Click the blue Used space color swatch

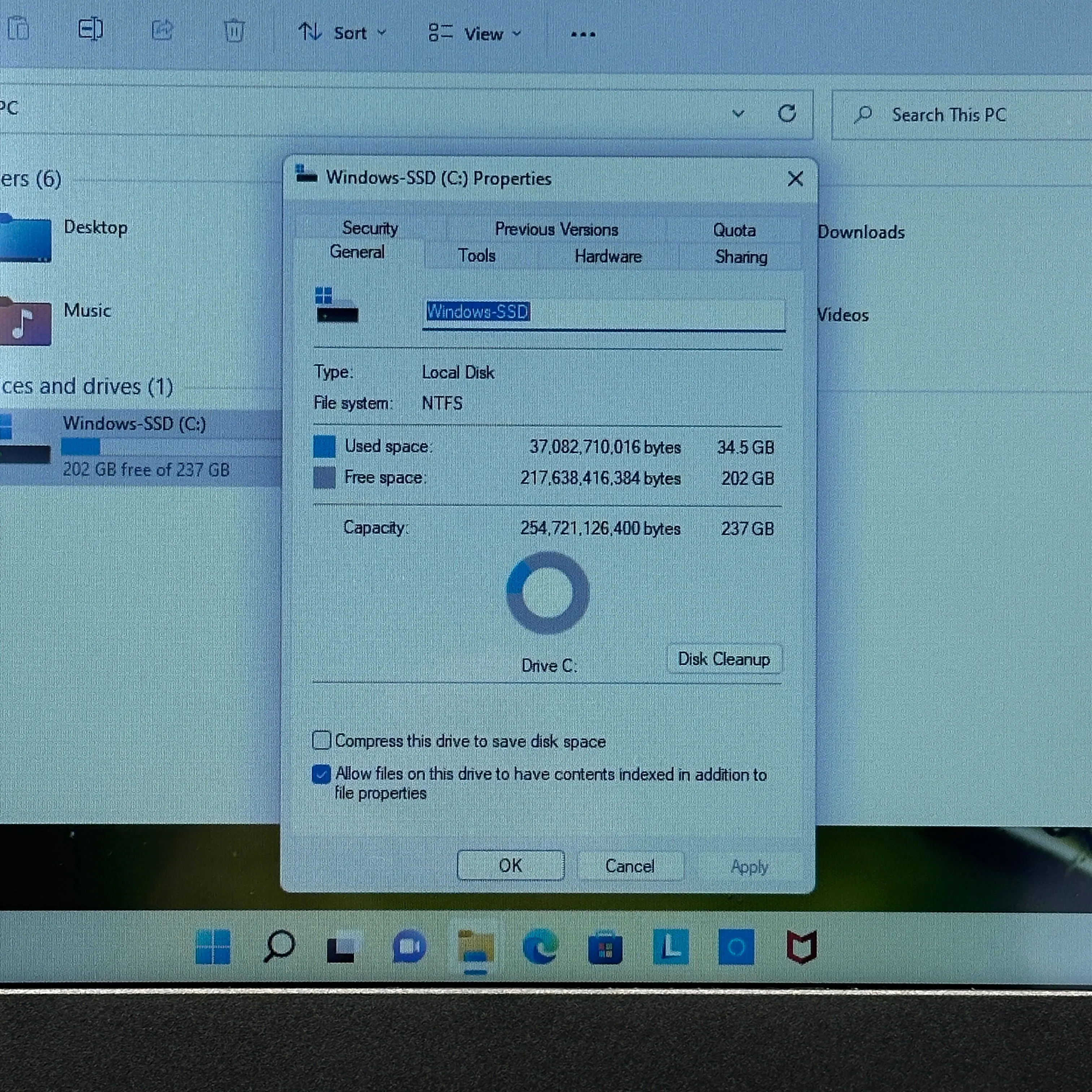pyautogui.click(x=324, y=446)
